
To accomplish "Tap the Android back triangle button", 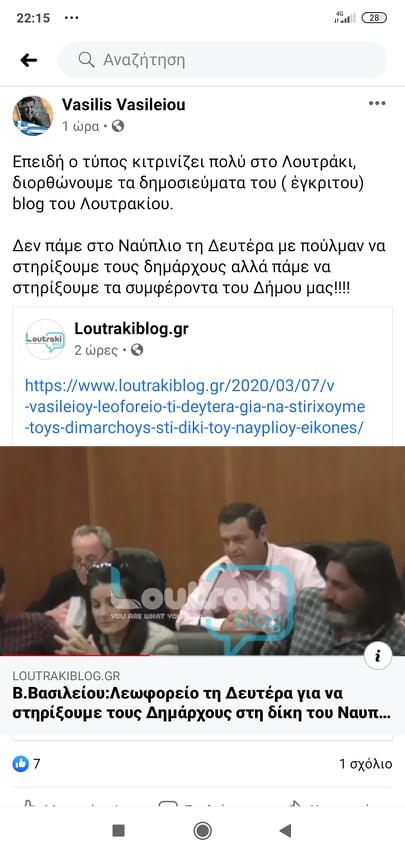I will (x=285, y=830).
